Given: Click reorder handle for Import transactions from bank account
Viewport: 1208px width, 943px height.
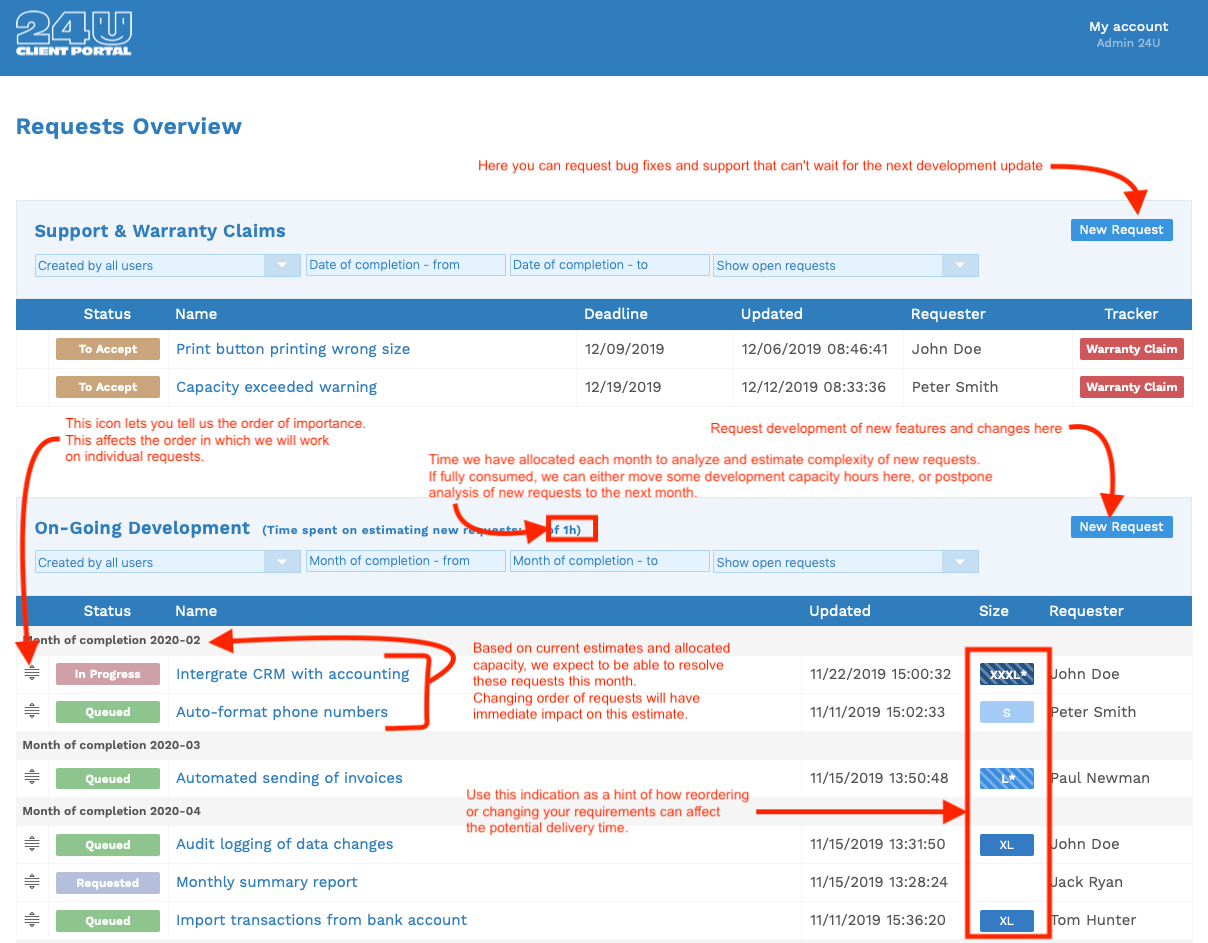Looking at the screenshot, I should [32, 919].
